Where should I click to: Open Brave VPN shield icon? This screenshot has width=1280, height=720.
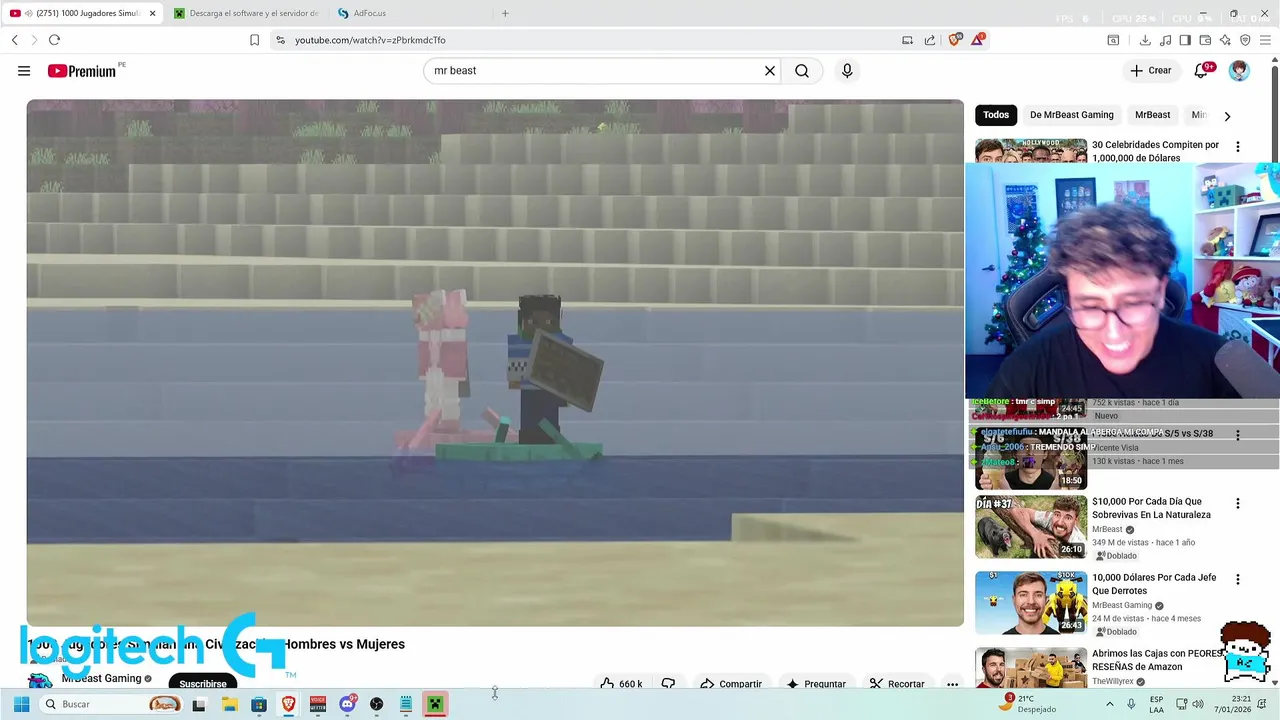[1245, 40]
